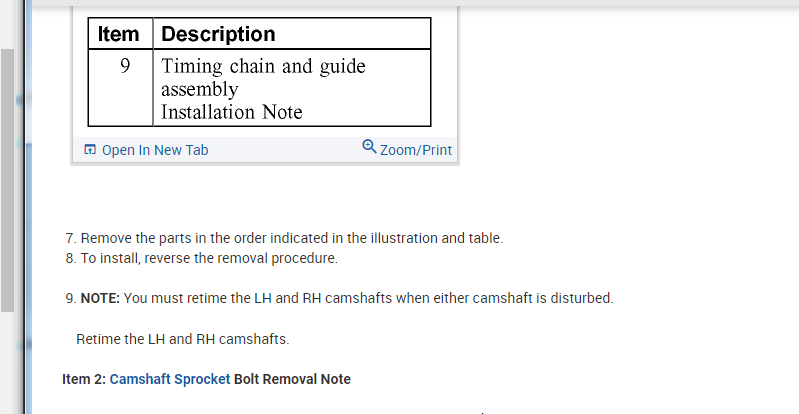
Task: Select item number 9 in the table
Action: pyautogui.click(x=125, y=67)
